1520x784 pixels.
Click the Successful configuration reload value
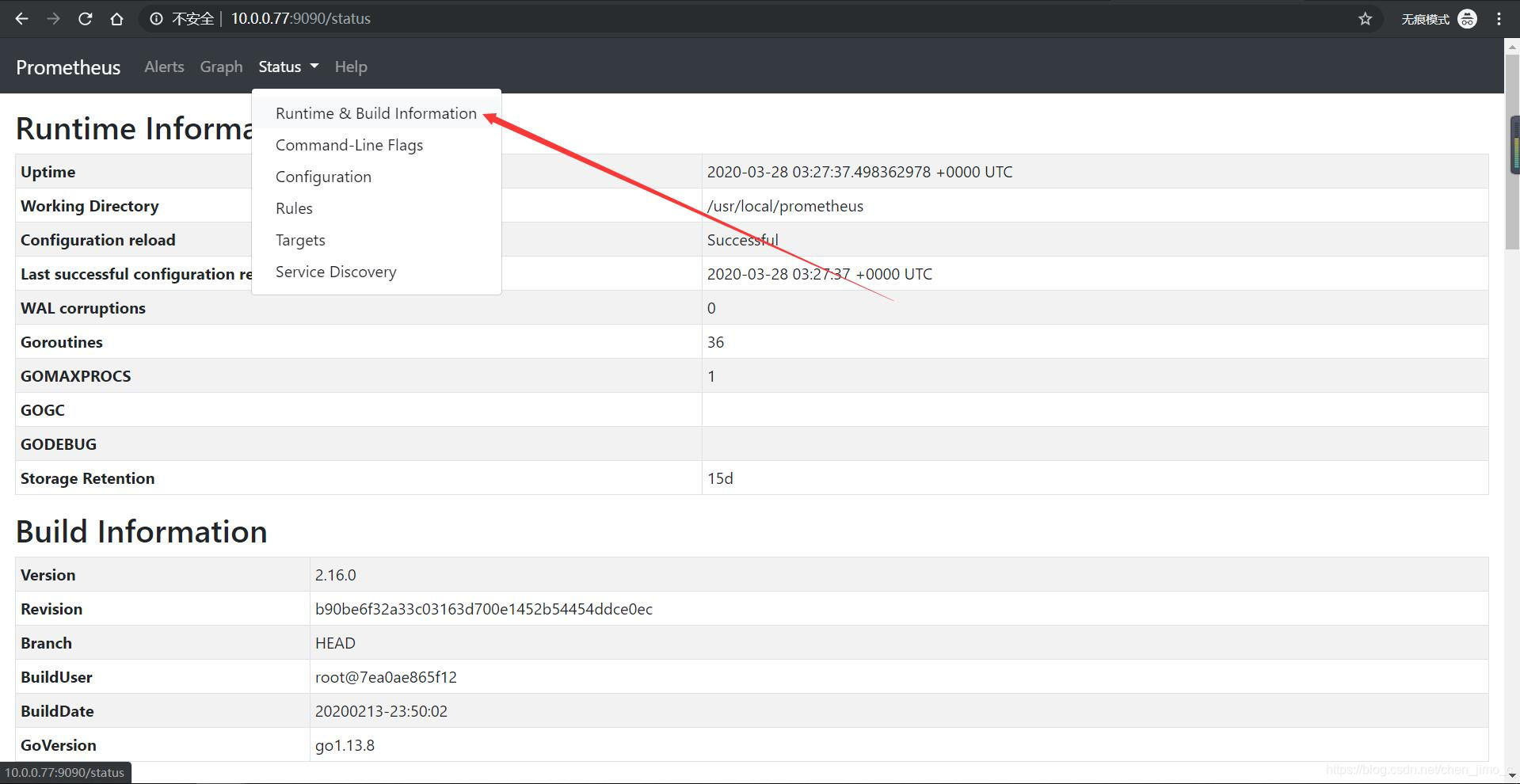coord(742,240)
